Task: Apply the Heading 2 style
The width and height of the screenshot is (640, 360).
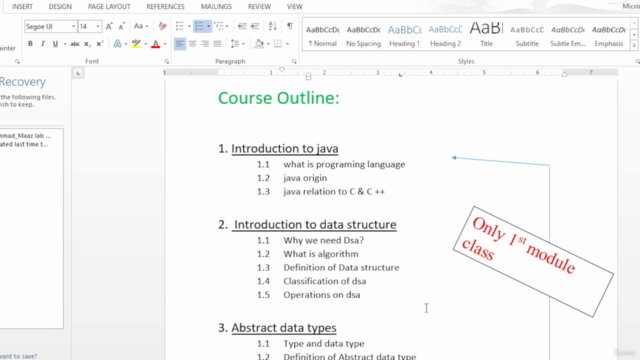Action: [445, 35]
